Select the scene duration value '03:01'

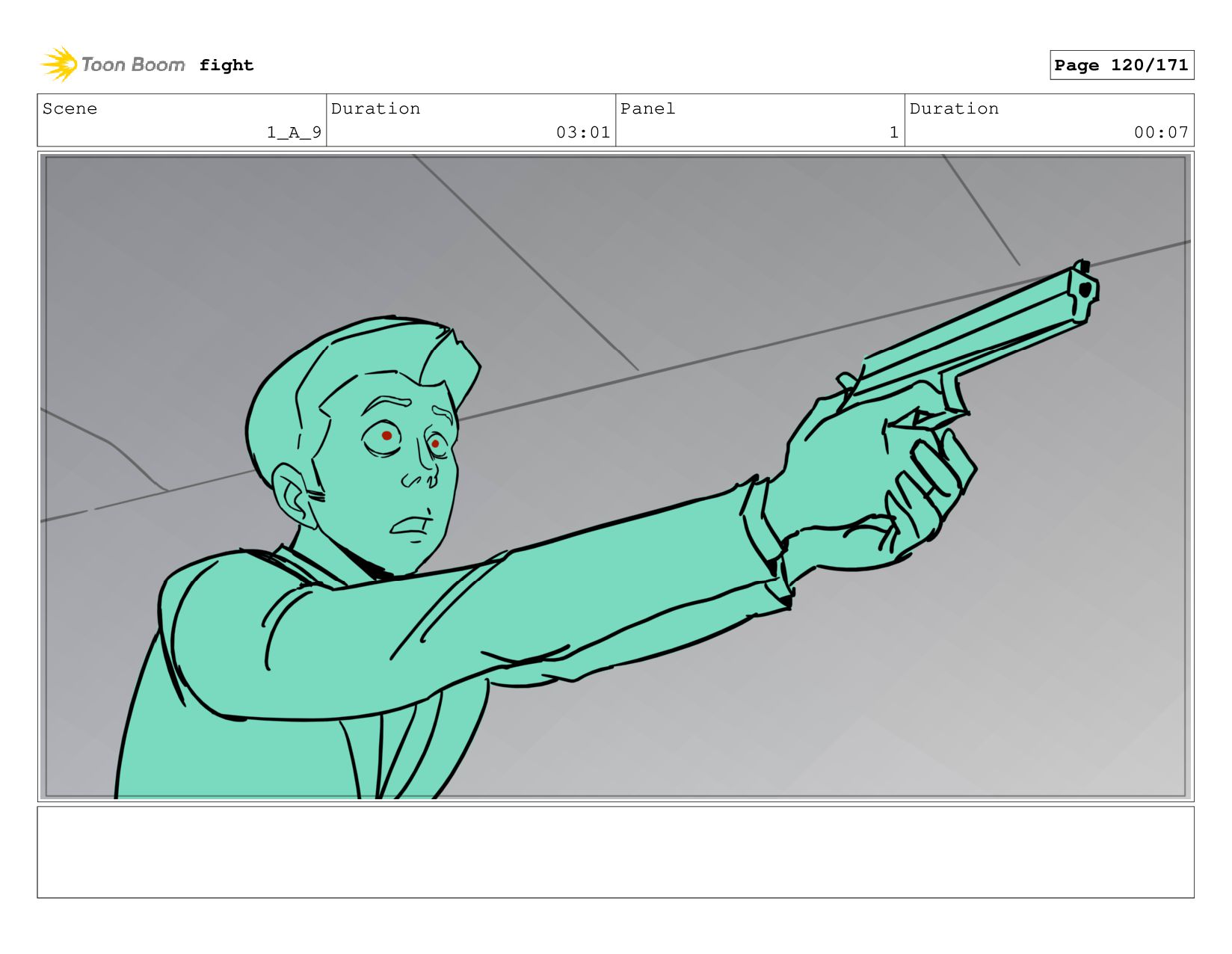[583, 132]
